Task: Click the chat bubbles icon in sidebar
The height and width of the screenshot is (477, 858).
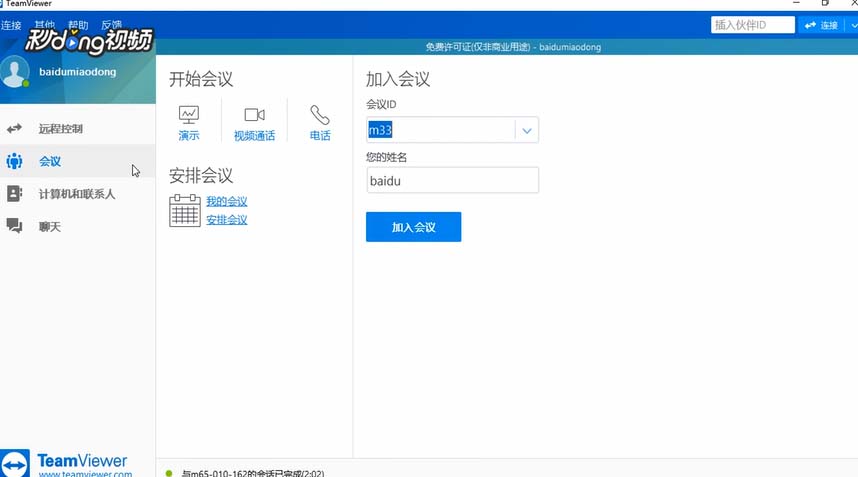Action: click(x=14, y=225)
